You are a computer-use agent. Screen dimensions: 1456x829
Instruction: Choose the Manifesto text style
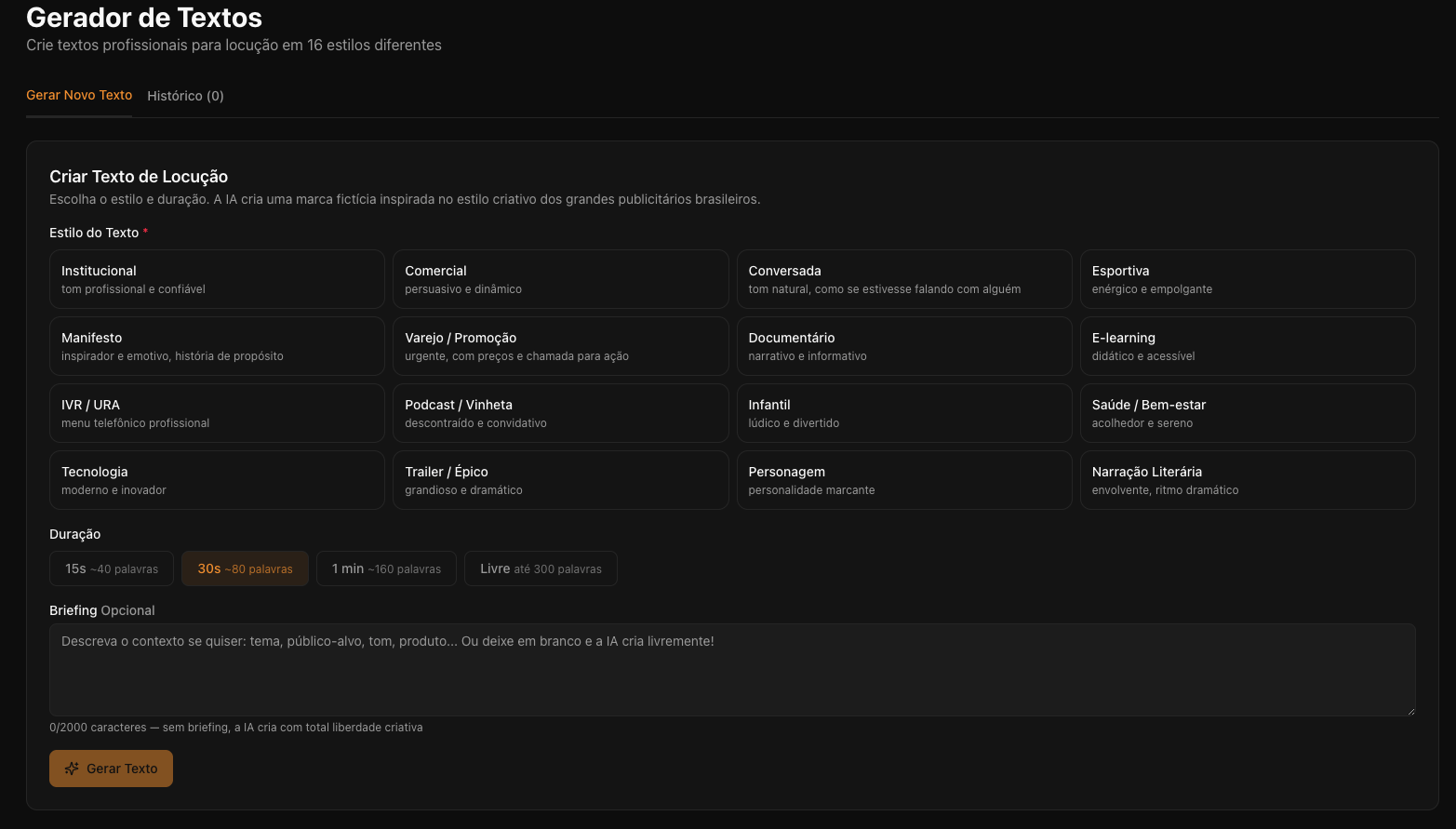pos(217,346)
